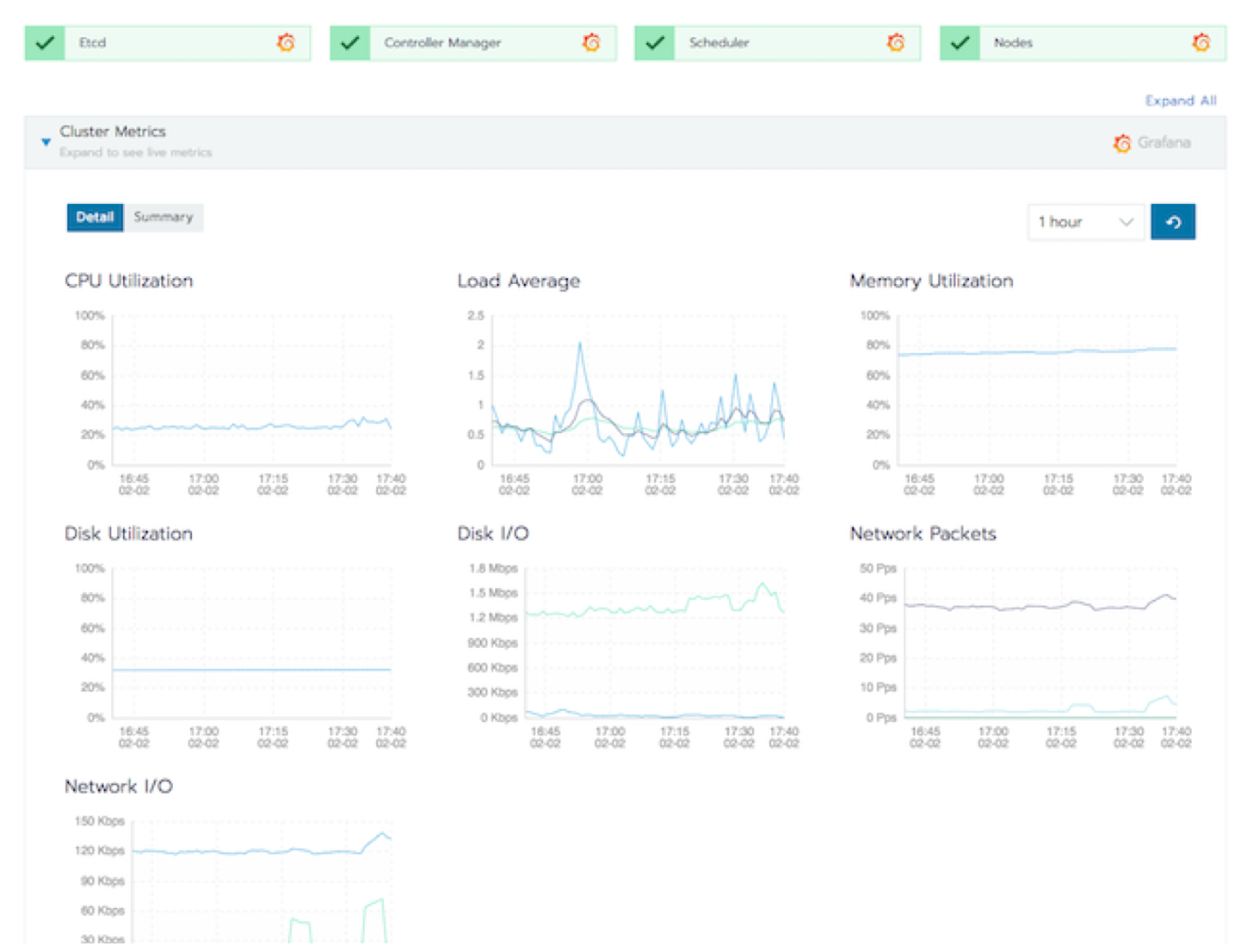Open Grafana icon on Nodes card
Viewport: 1253px width, 952px height.
(1201, 42)
